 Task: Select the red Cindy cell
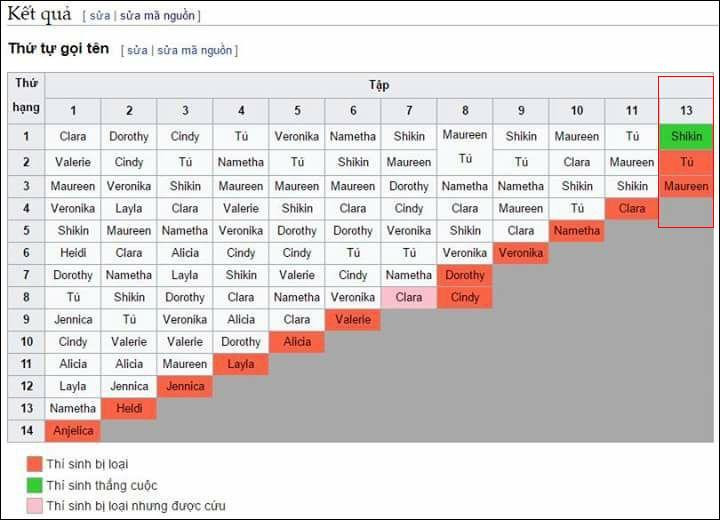click(465, 297)
